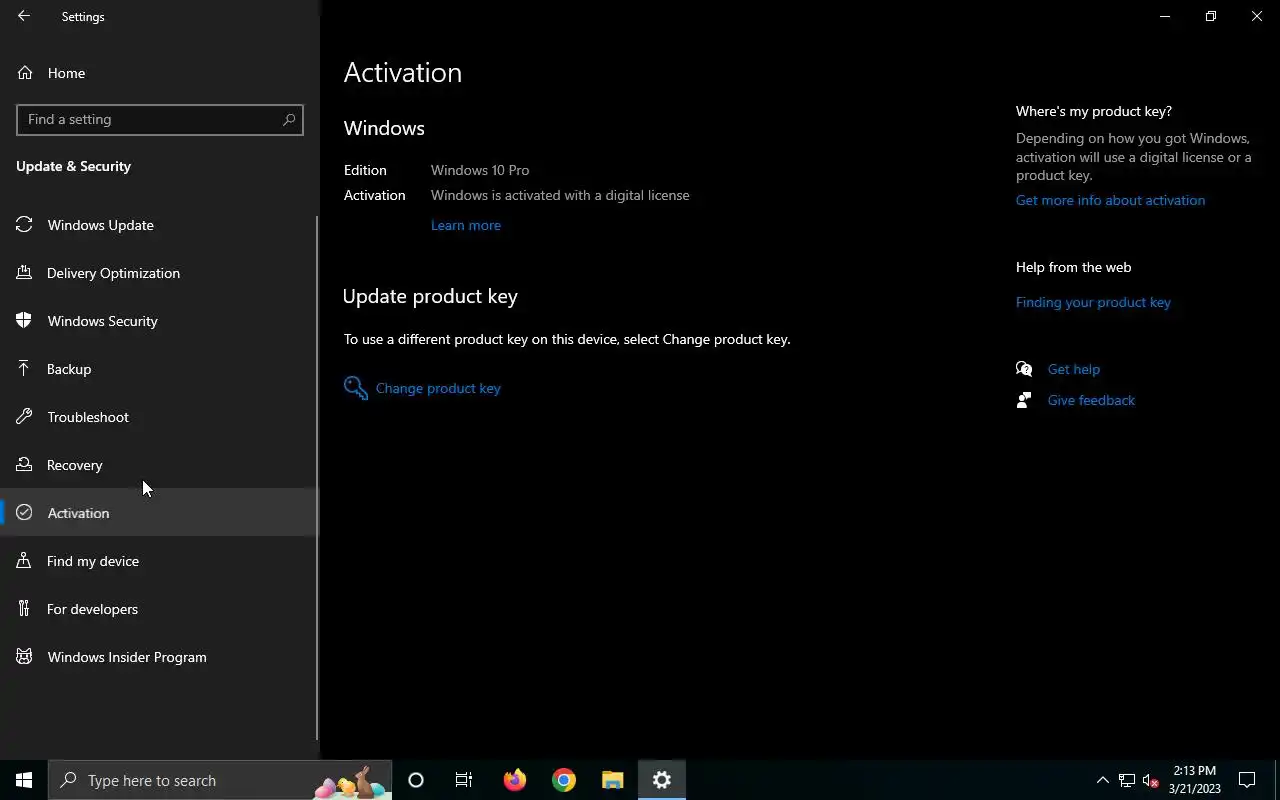The width and height of the screenshot is (1280, 800).
Task: Click the Home house icon
Action: pyautogui.click(x=24, y=73)
